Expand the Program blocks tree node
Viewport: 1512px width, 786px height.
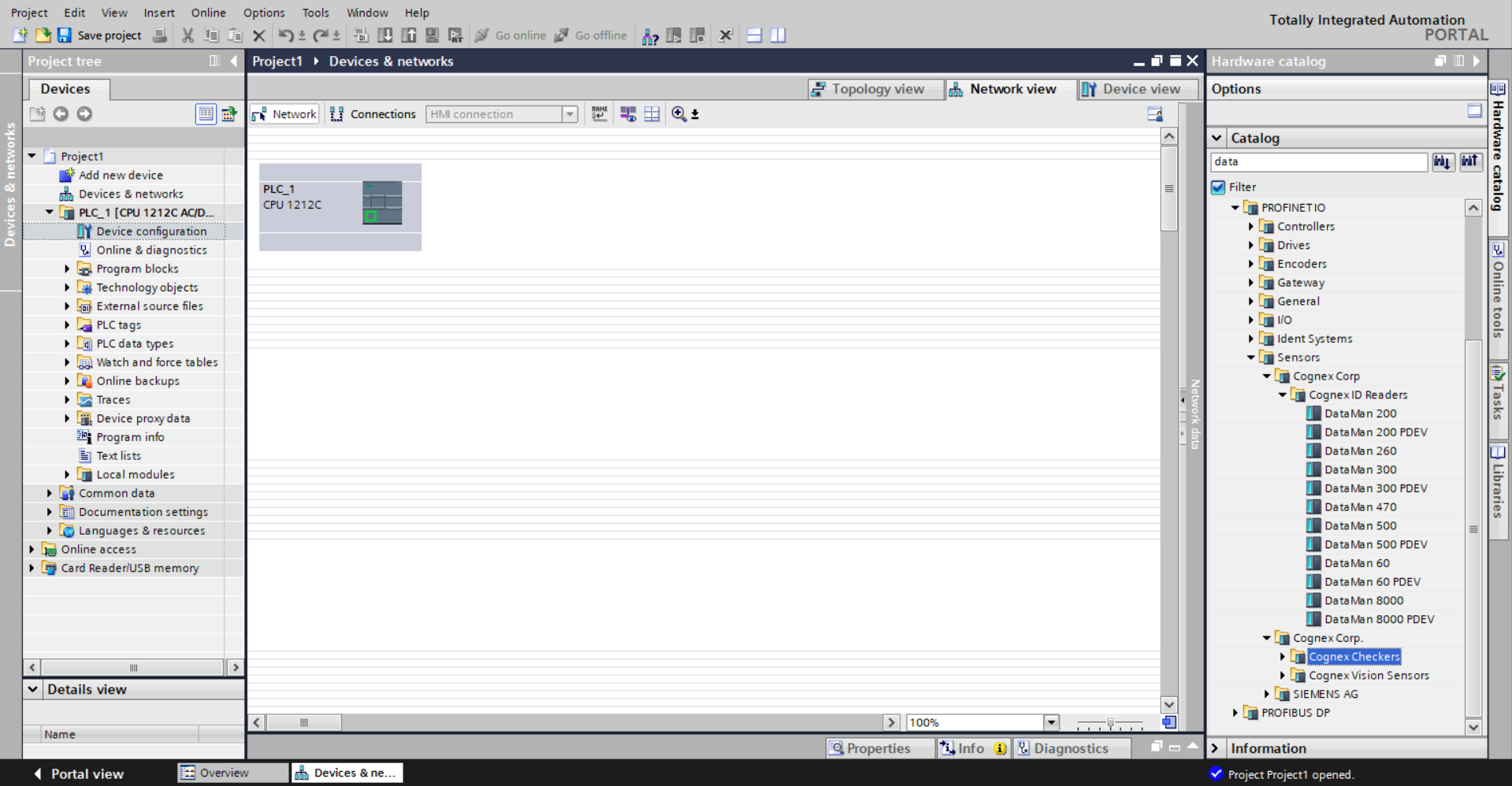(x=67, y=269)
